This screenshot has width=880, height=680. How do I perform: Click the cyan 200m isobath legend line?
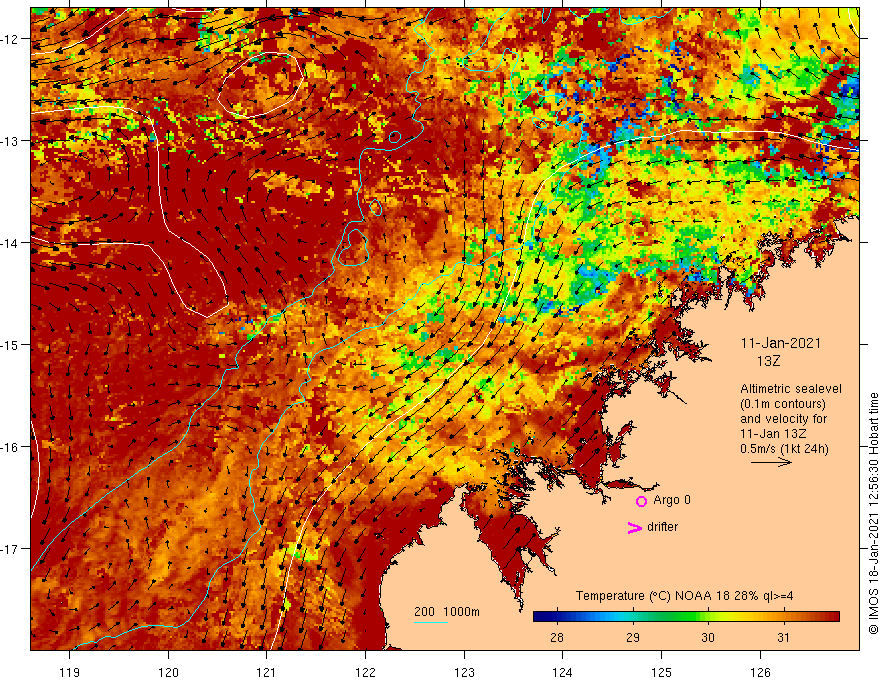coord(430,622)
